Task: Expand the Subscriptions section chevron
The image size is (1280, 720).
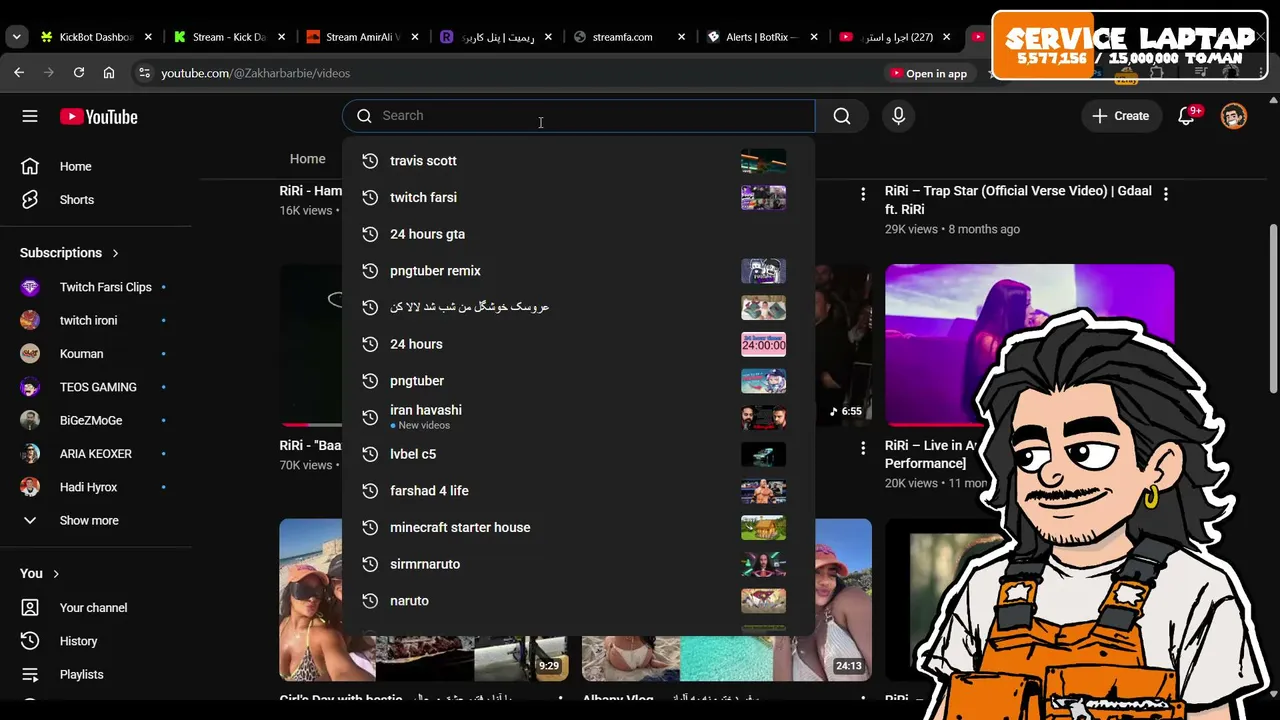Action: [x=115, y=253]
